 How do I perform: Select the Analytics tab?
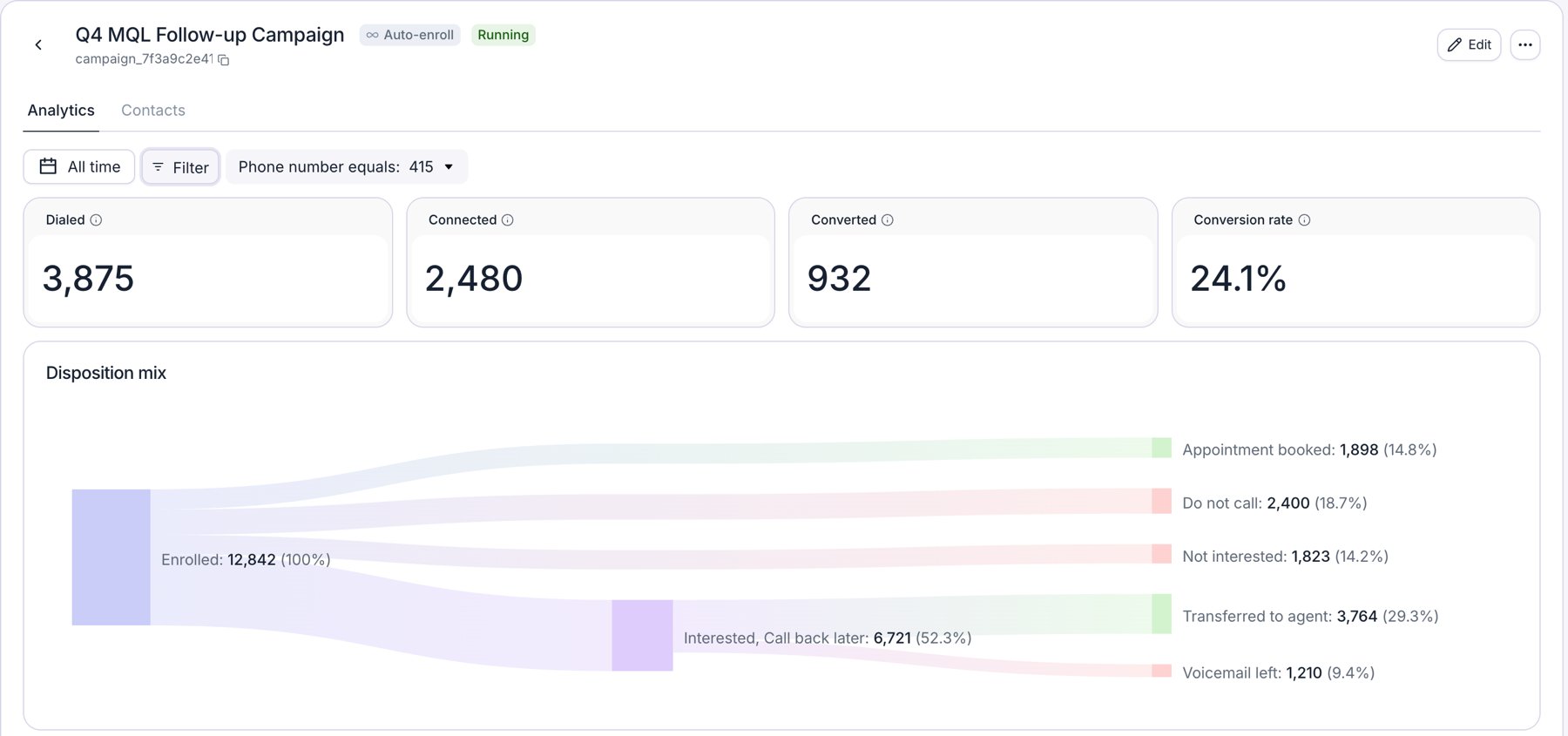(x=61, y=111)
